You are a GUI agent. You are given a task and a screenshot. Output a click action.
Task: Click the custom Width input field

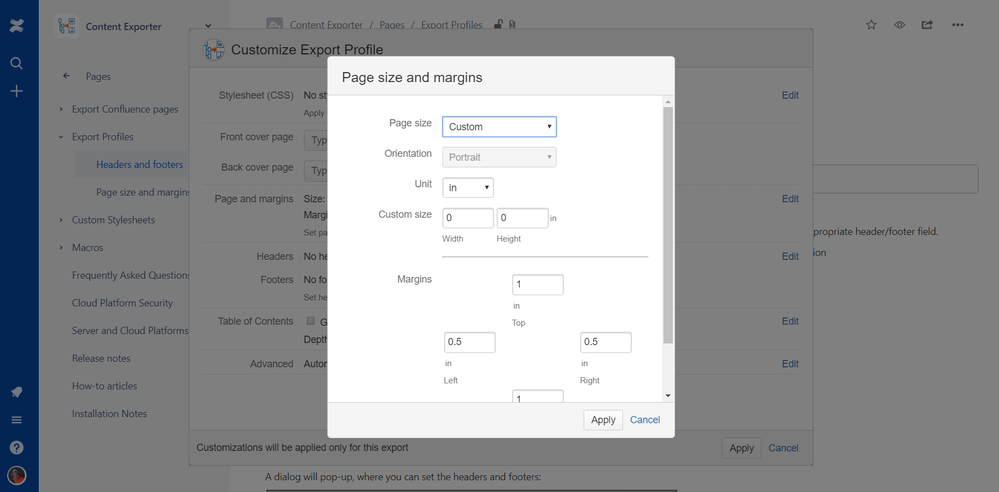[x=468, y=218]
